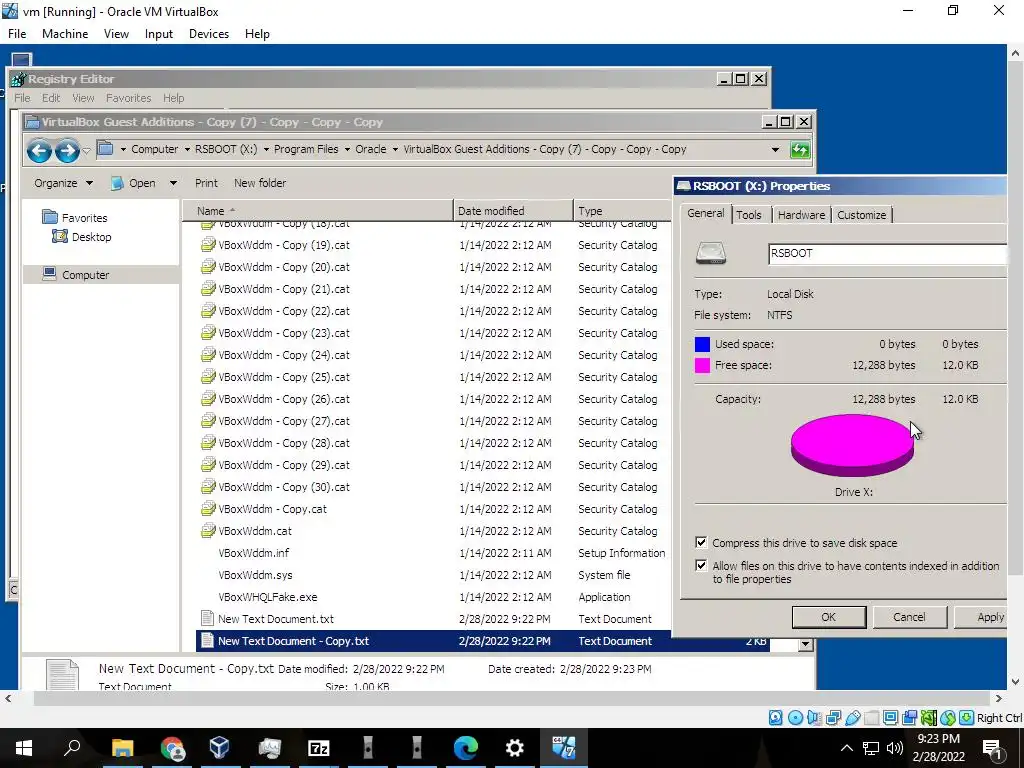Click the VirtualBox hard disk status icon

(x=775, y=718)
